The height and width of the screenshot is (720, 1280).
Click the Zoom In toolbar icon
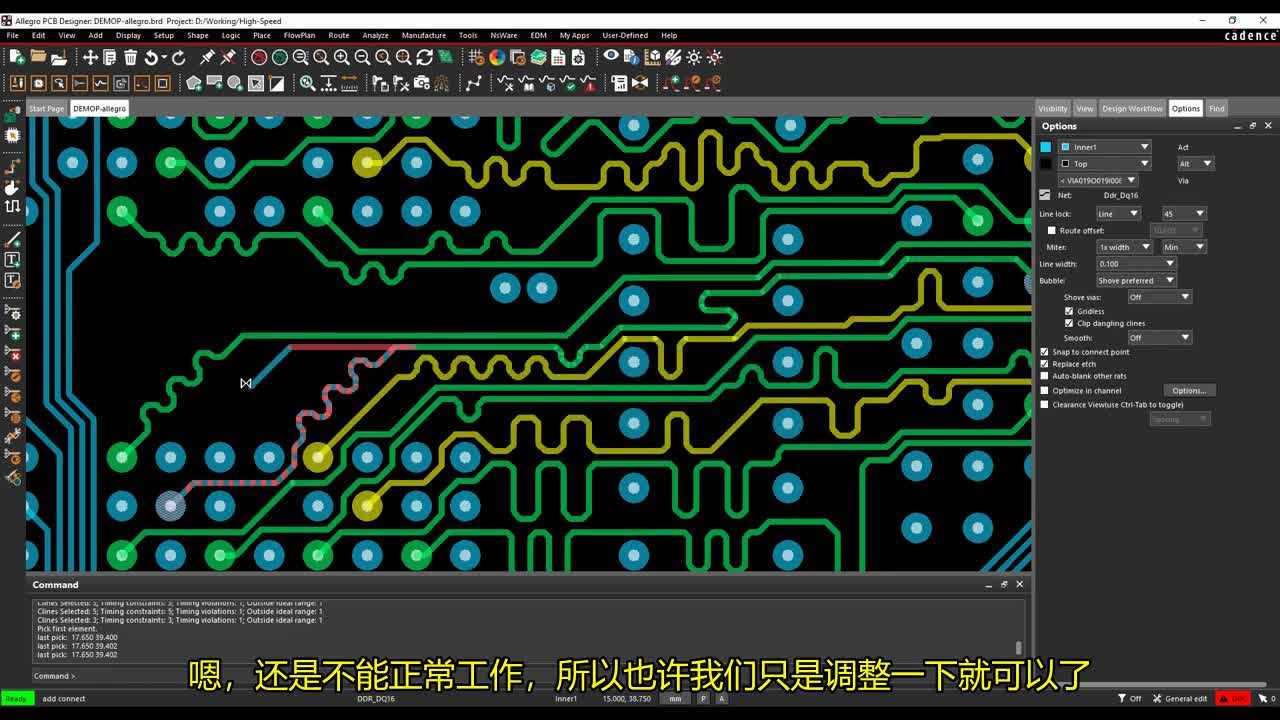(x=341, y=57)
